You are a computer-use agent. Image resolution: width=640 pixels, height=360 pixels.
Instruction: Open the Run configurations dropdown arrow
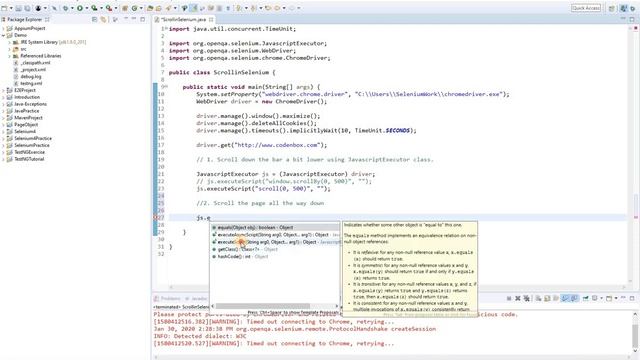tap(87, 8)
